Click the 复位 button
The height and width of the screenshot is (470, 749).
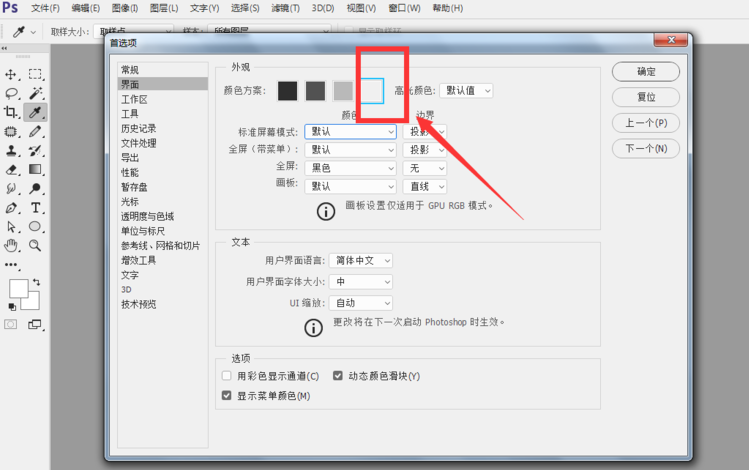coord(646,97)
